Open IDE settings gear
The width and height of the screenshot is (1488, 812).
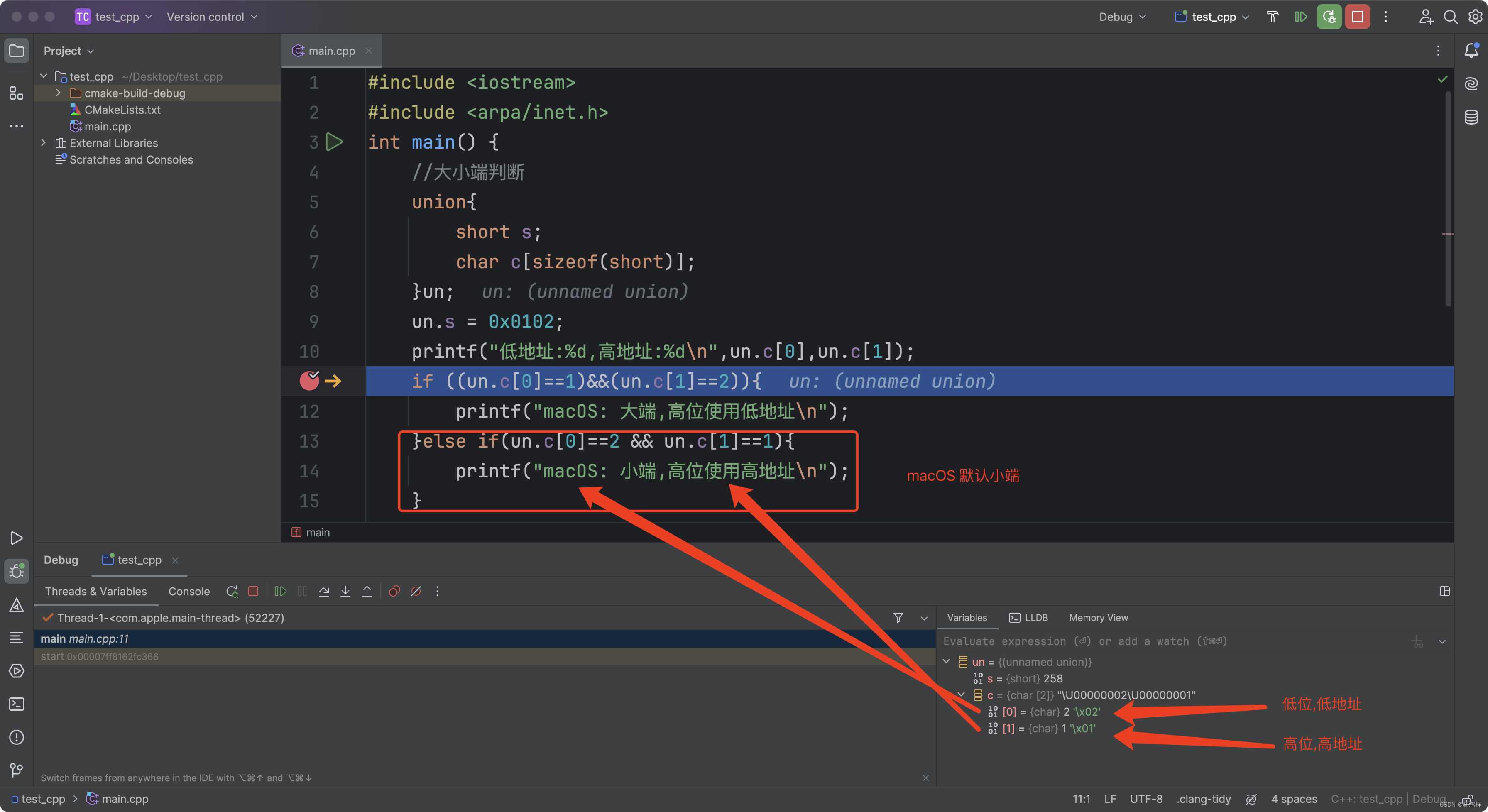coord(1475,17)
